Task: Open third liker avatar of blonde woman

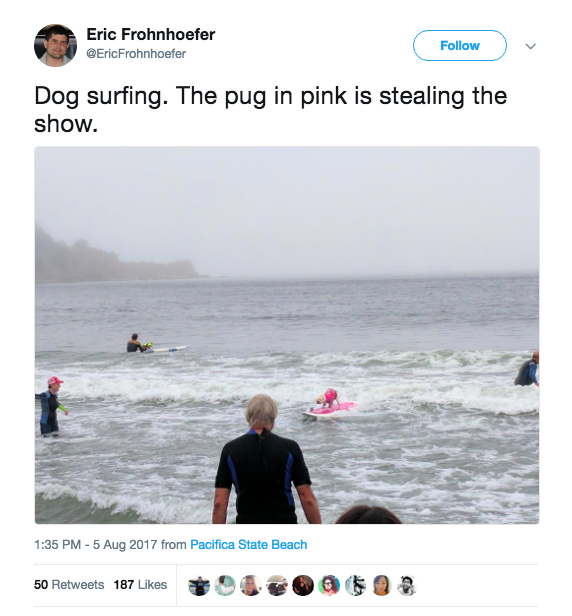Action: click(251, 585)
